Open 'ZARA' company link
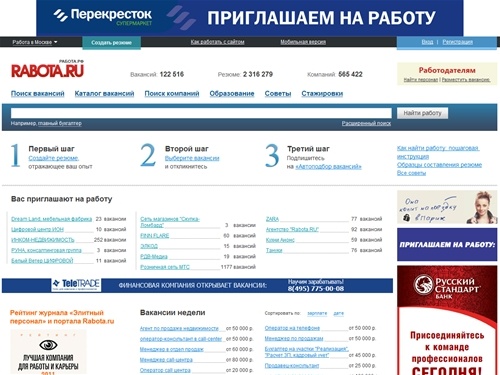Image resolution: width=500 pixels, height=375 pixels. coord(272,219)
